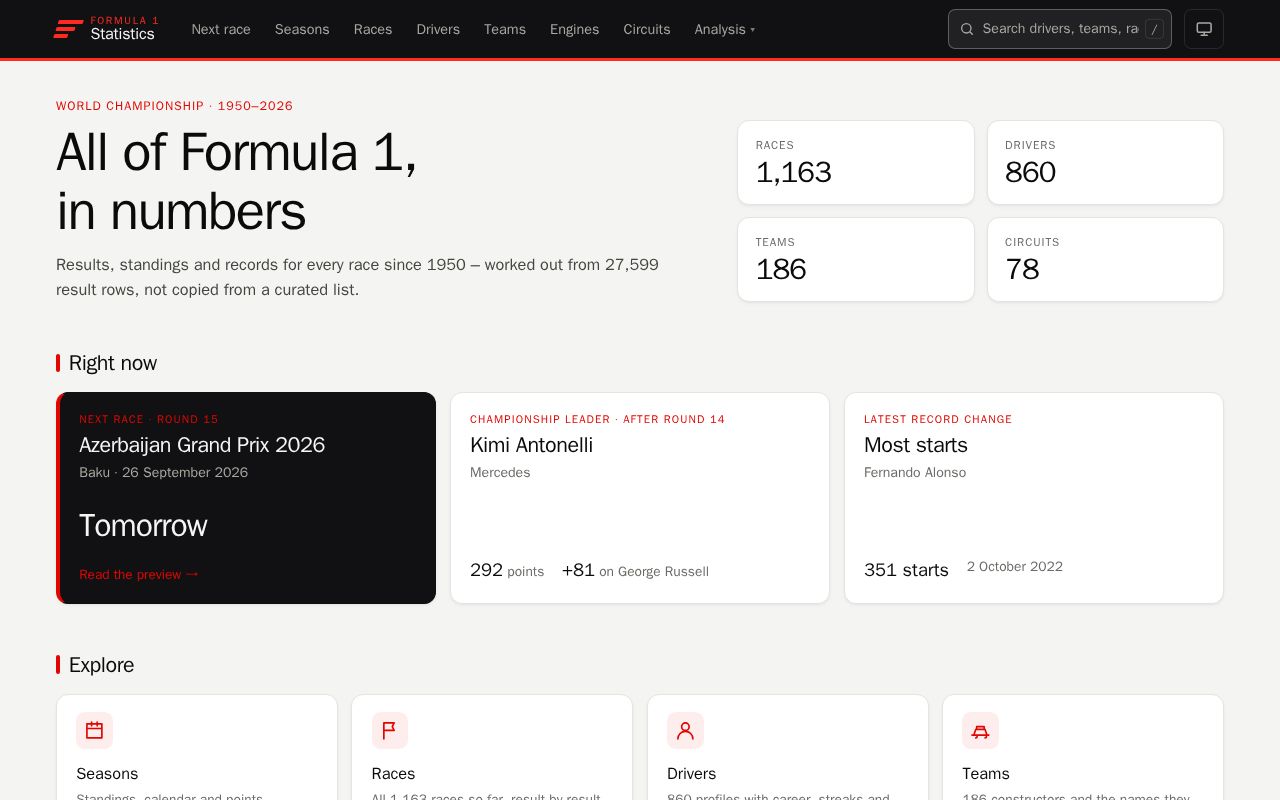1280x800 pixels.
Task: Click the 'Mercedes' team text
Action: tap(500, 472)
